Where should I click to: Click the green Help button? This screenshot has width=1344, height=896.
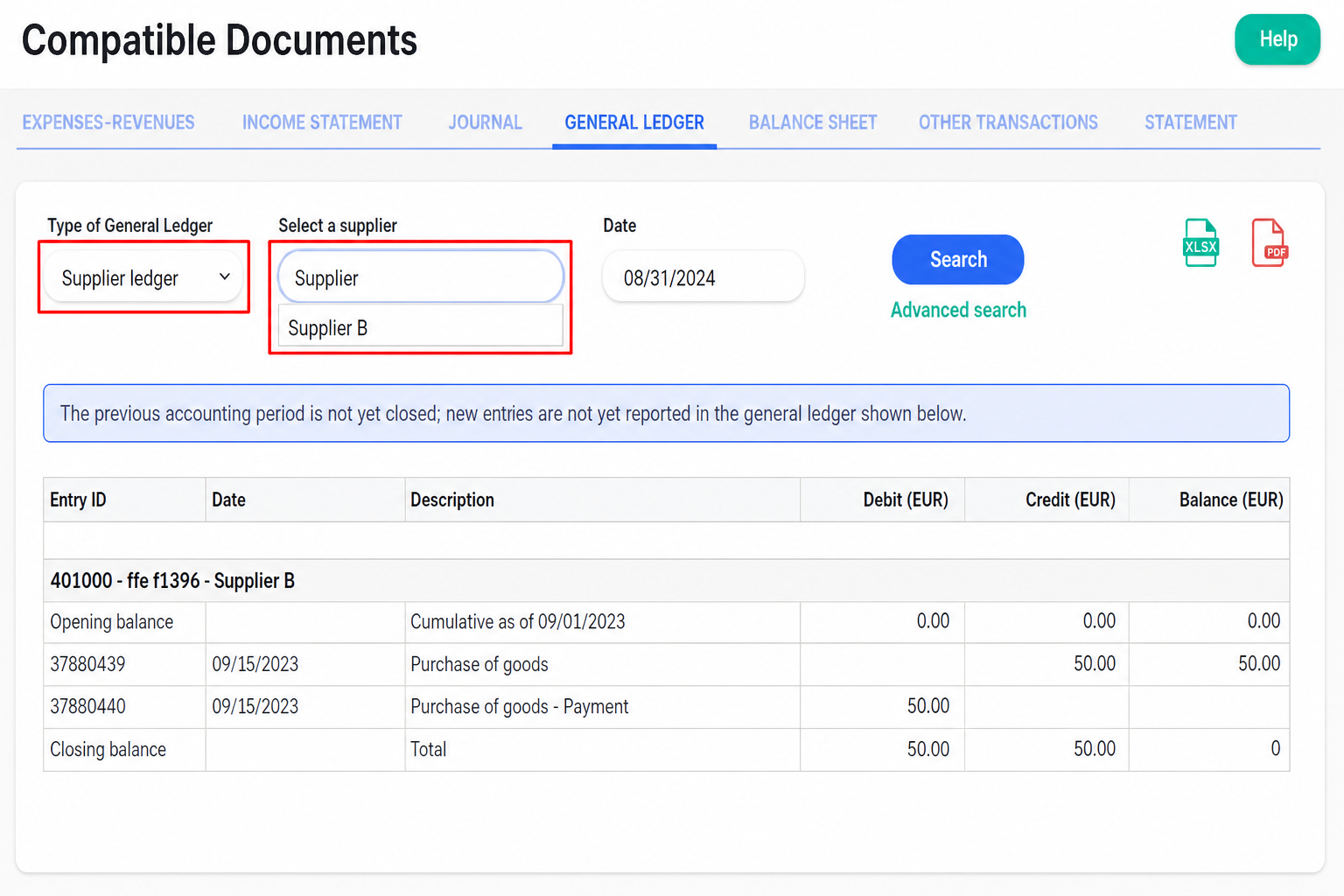(x=1277, y=39)
